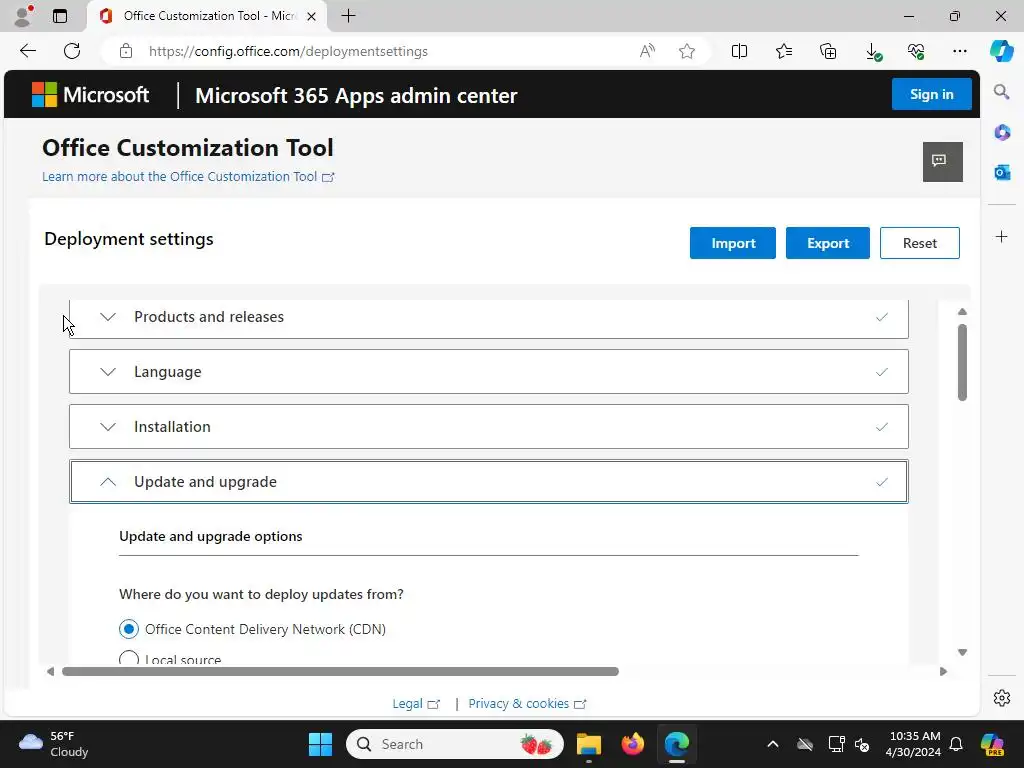Image resolution: width=1024 pixels, height=768 pixels.
Task: Click the browser address bar
Action: (380, 51)
